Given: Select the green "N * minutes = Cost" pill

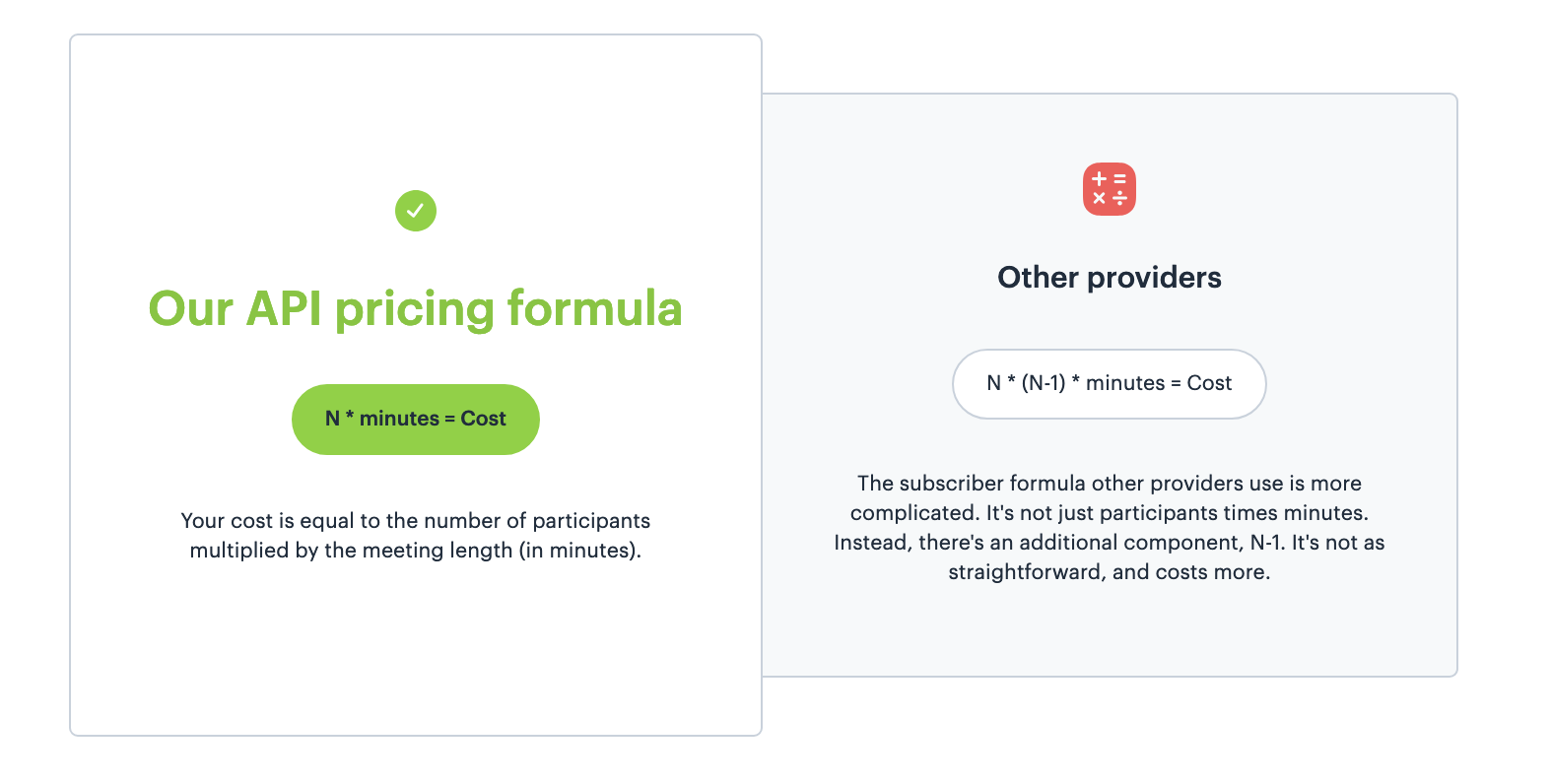Looking at the screenshot, I should pos(416,420).
